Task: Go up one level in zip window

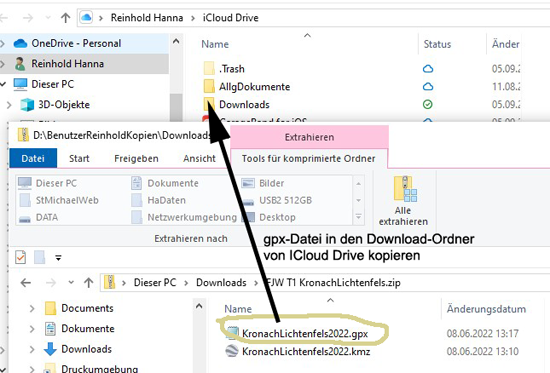Action: 88,282
